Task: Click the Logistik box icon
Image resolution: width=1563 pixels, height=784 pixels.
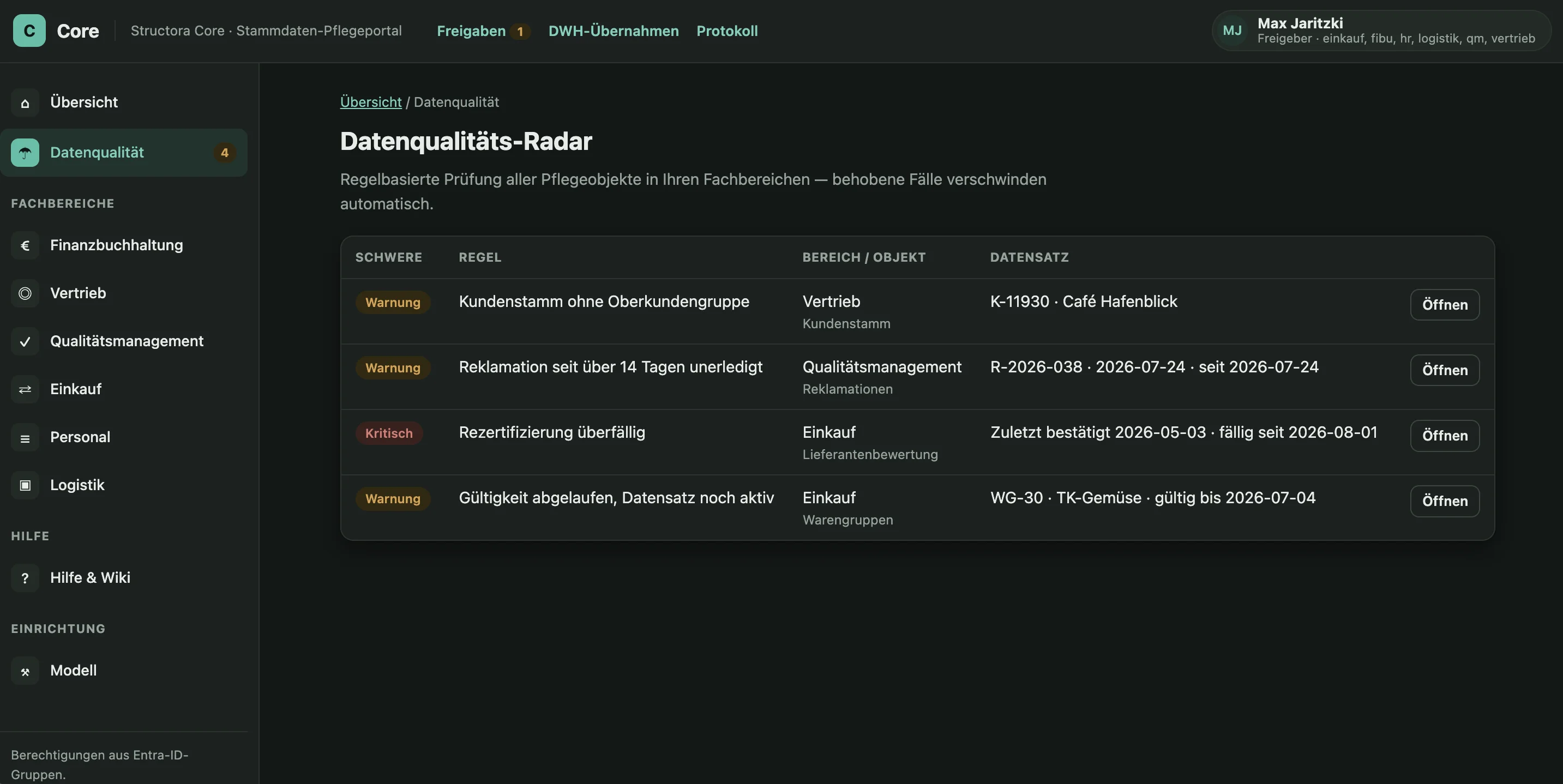Action: pyautogui.click(x=25, y=485)
